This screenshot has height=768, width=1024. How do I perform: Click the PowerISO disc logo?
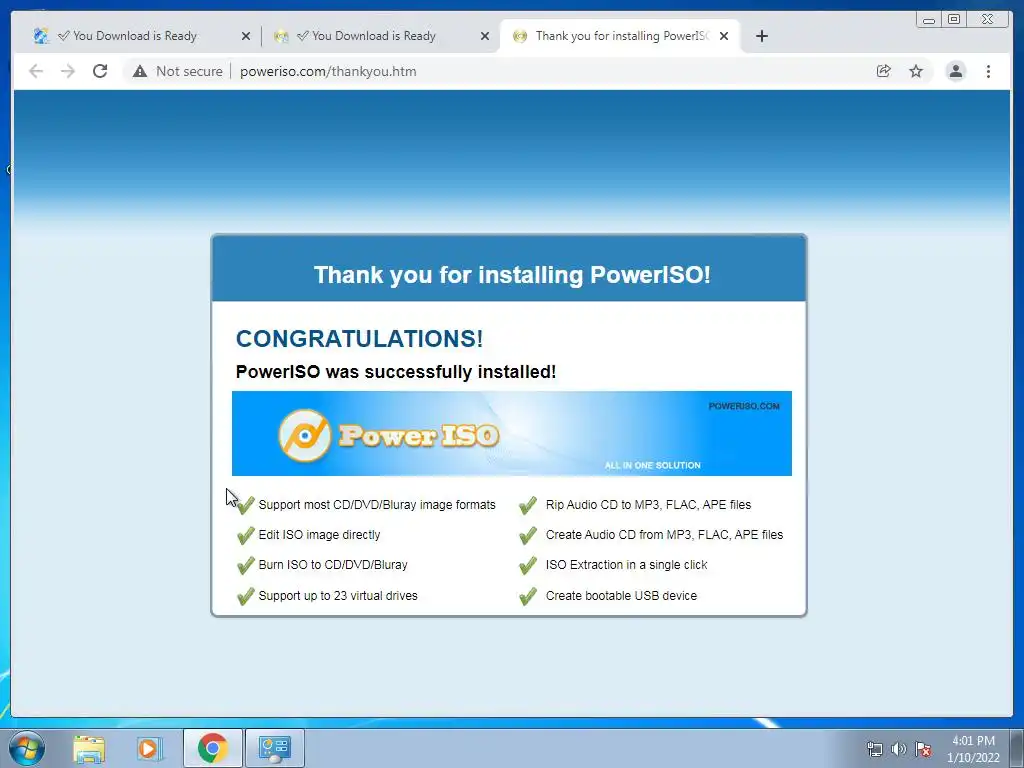304,436
